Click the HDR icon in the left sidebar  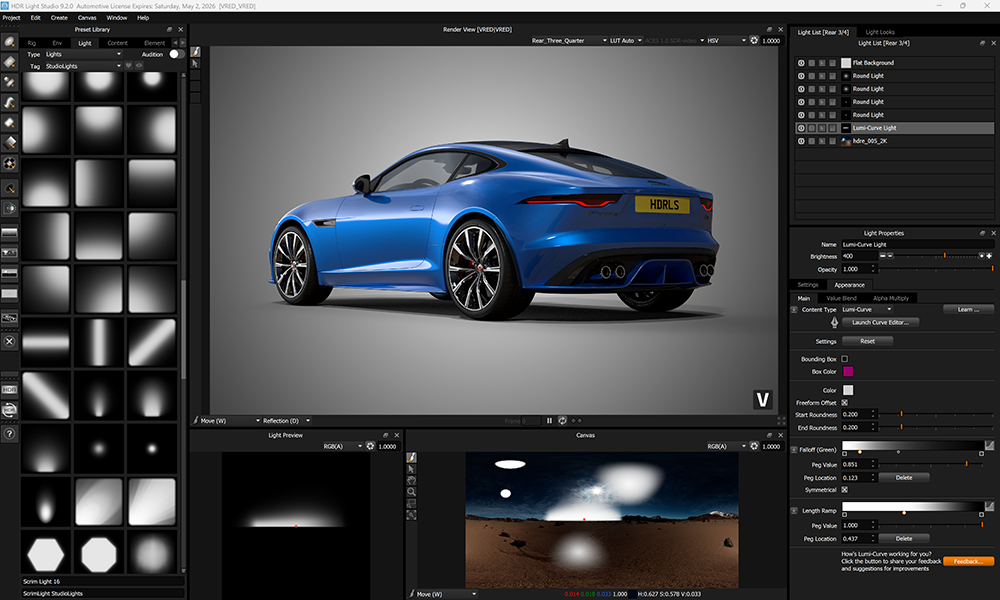(9, 387)
